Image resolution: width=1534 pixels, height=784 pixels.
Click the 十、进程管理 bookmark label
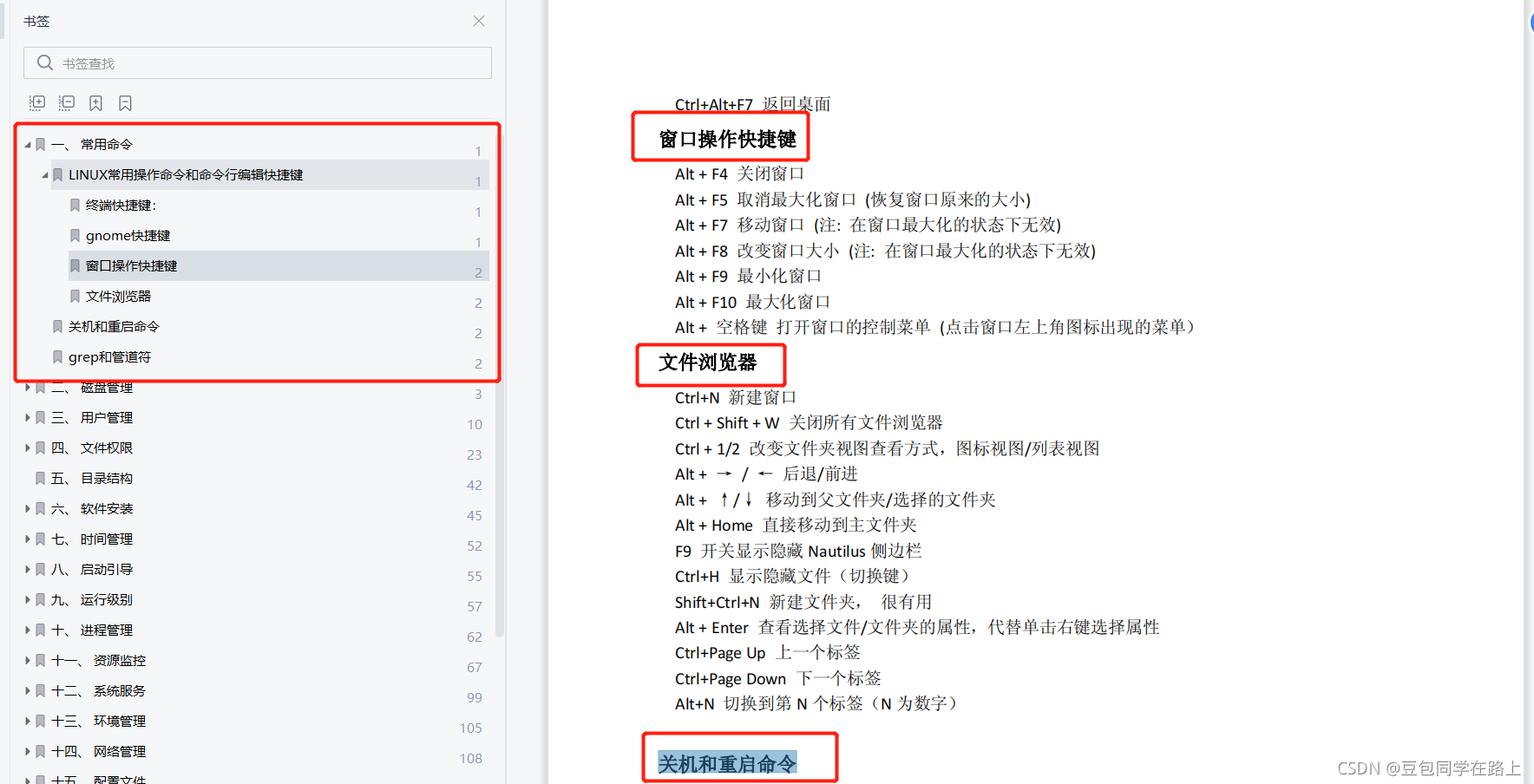[92, 630]
